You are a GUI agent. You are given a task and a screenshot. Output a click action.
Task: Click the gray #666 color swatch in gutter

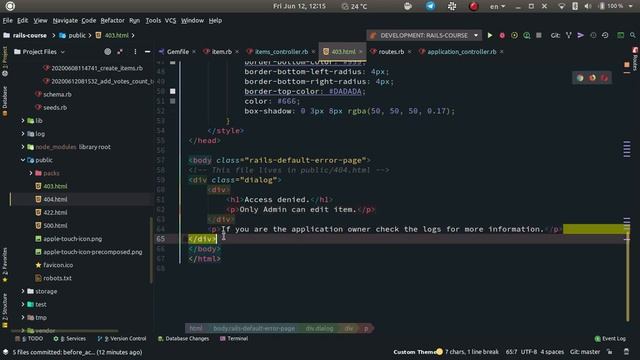coord(173,101)
